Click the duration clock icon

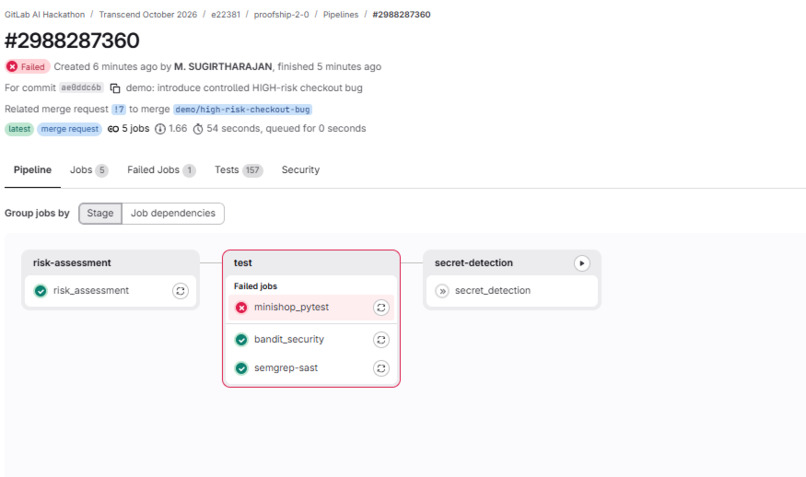pyautogui.click(x=198, y=129)
